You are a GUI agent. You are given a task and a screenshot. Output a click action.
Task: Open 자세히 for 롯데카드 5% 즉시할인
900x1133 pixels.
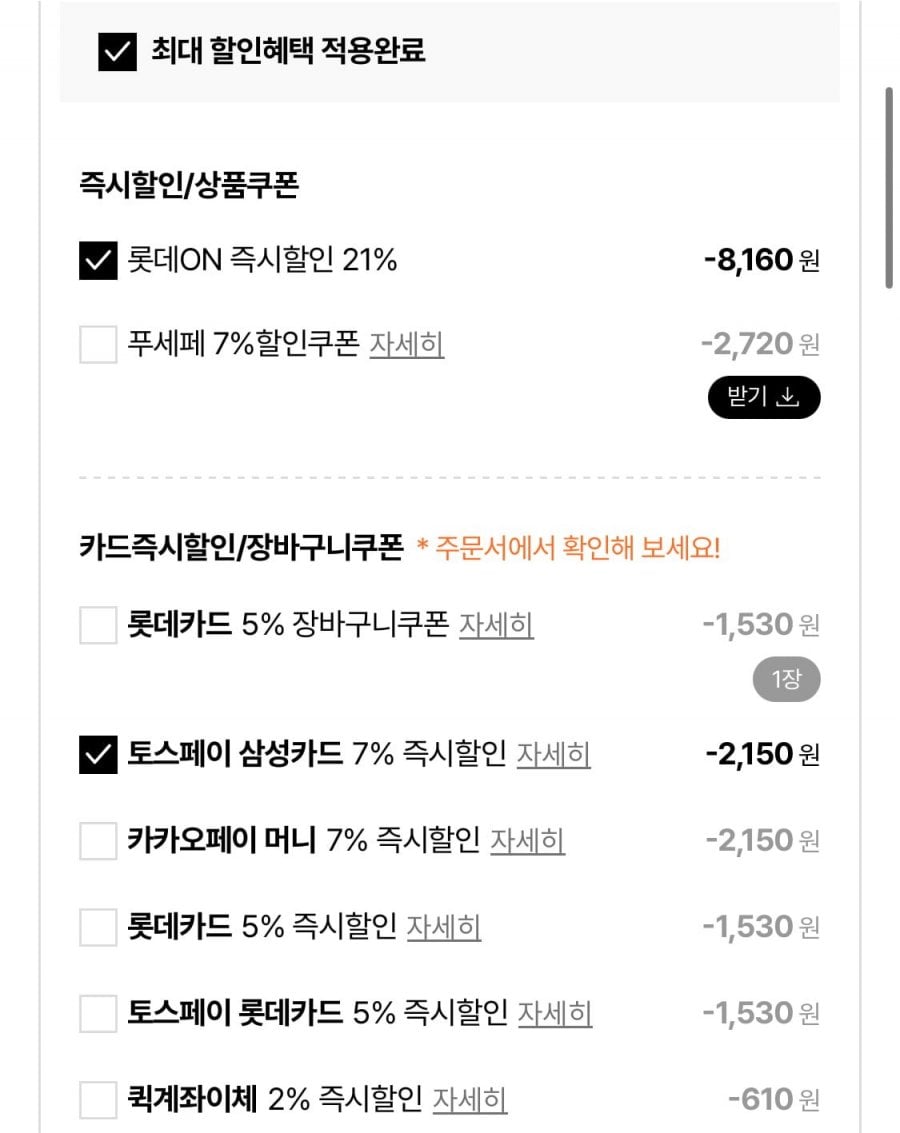[443, 927]
